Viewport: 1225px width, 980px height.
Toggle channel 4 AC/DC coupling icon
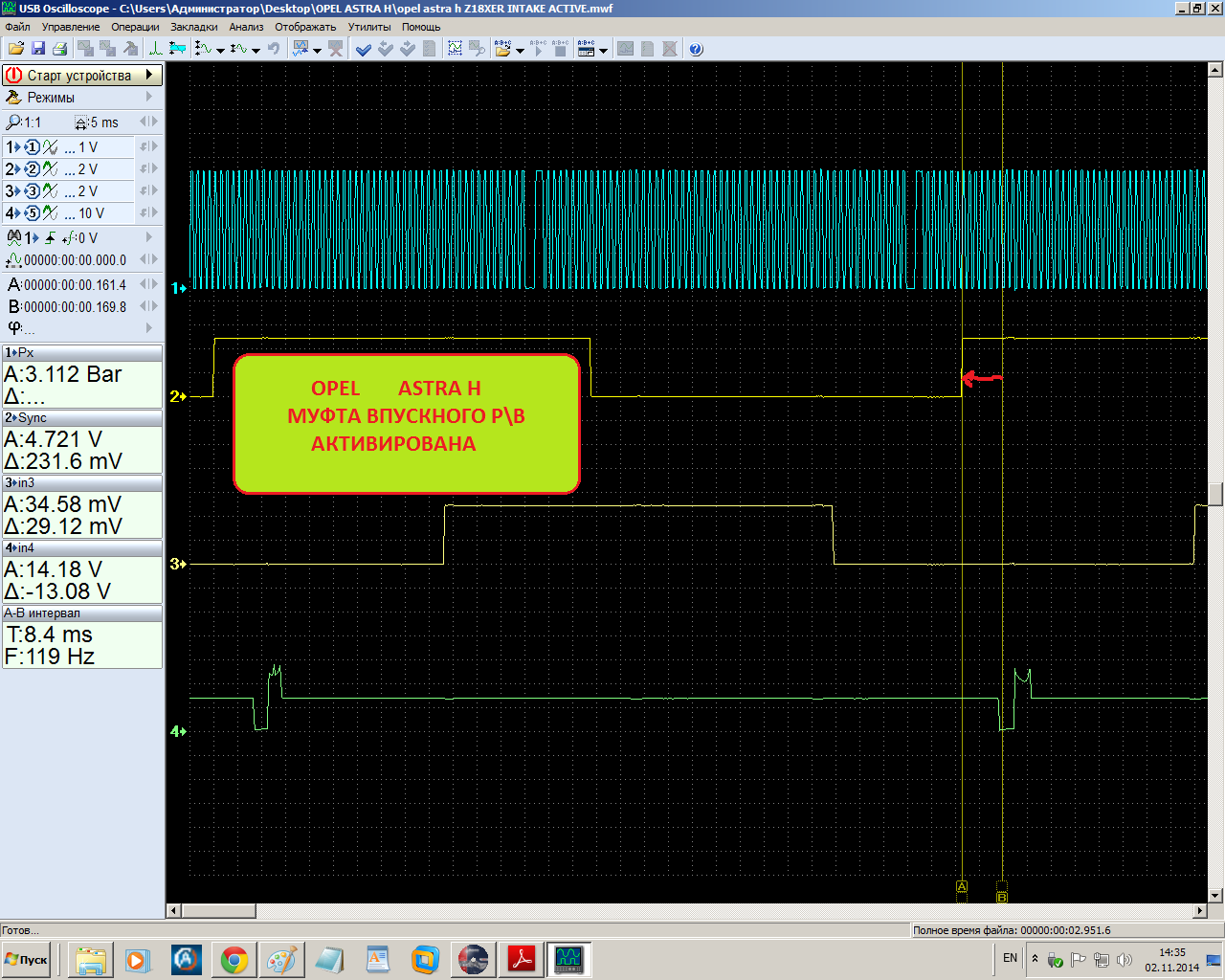click(x=50, y=213)
